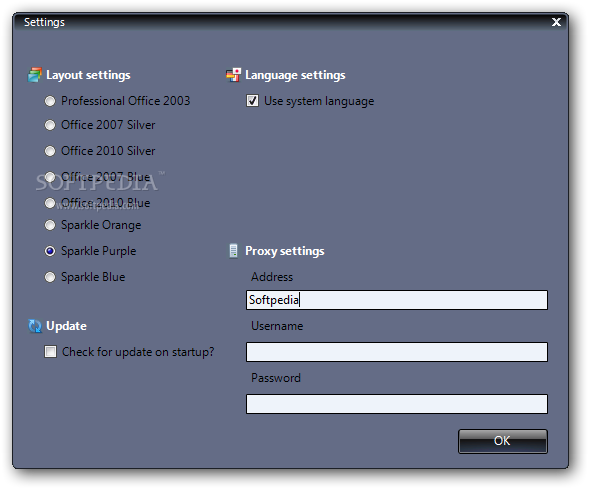Select the Sparkle Purple radio button

[x=50, y=251]
